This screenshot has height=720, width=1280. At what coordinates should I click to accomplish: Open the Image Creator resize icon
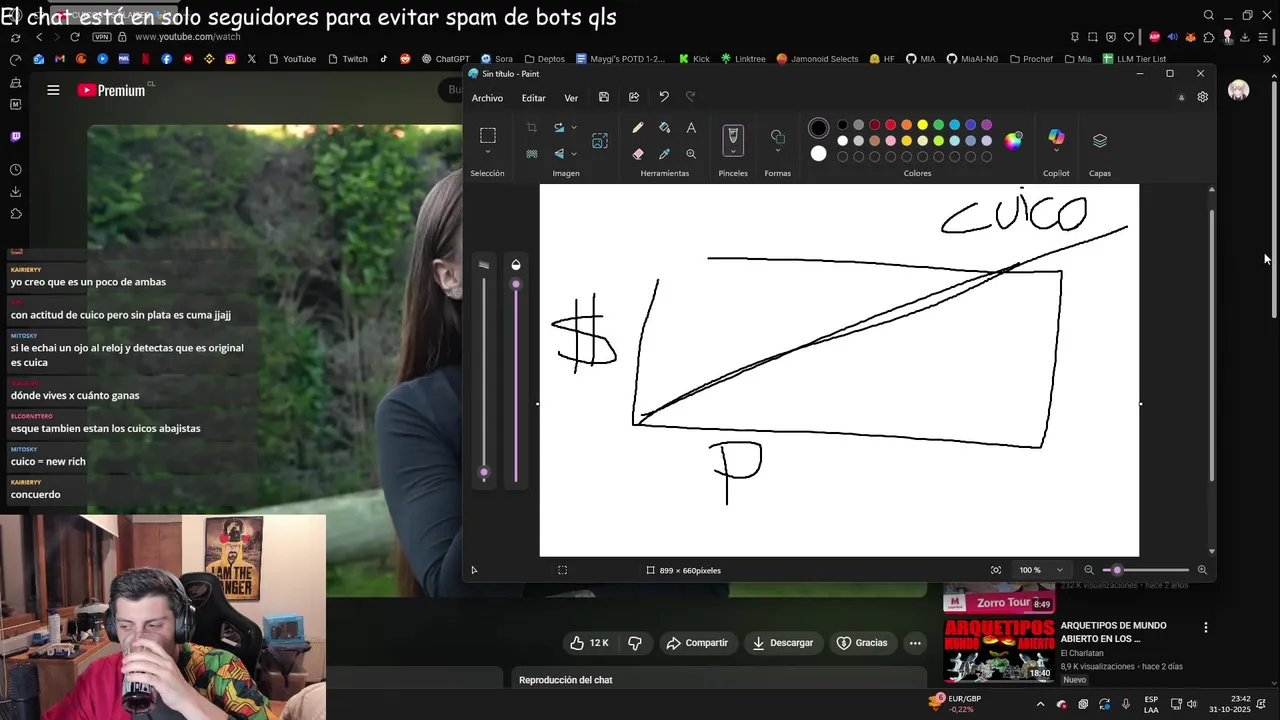pyautogui.click(x=600, y=141)
